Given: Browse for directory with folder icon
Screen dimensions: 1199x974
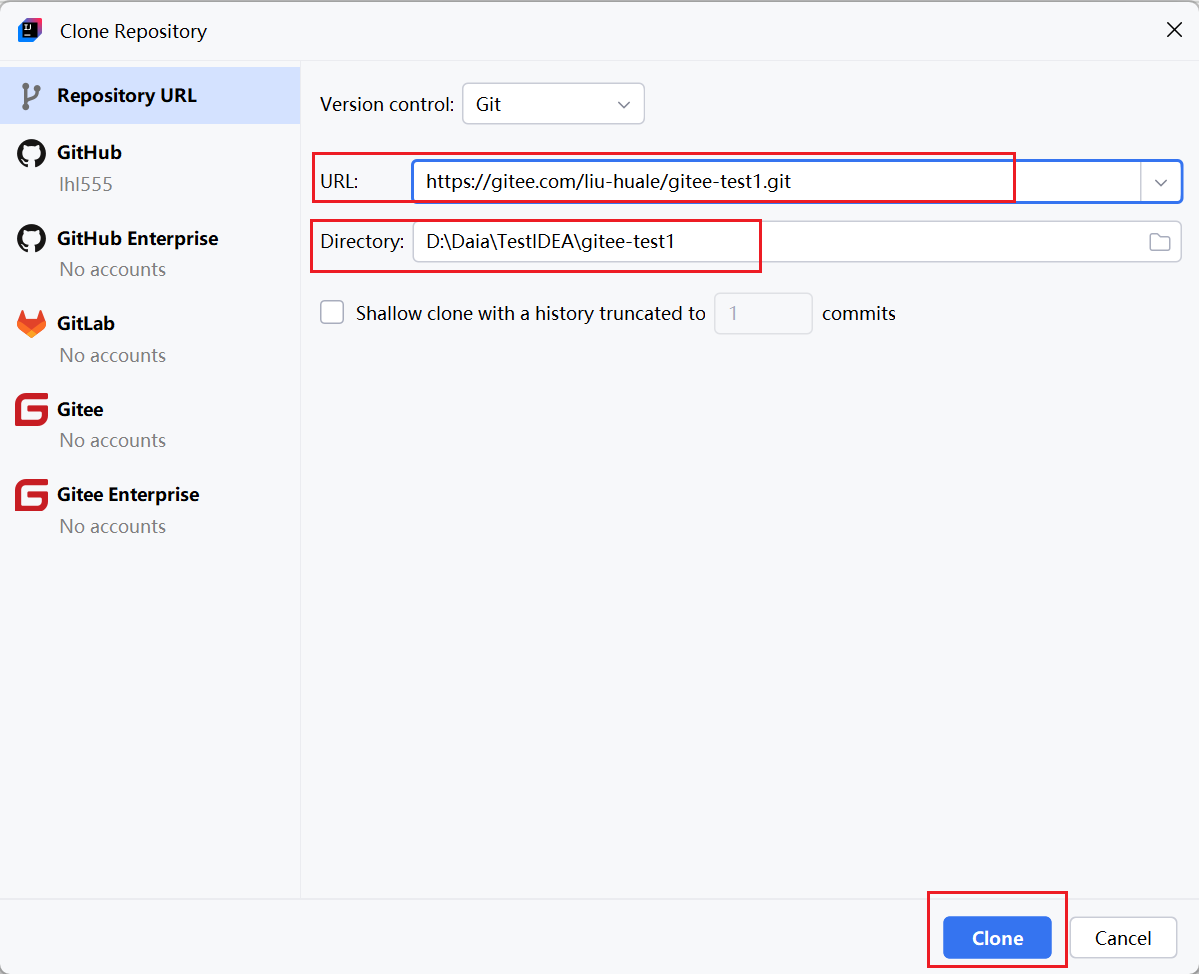Looking at the screenshot, I should 1159,242.
